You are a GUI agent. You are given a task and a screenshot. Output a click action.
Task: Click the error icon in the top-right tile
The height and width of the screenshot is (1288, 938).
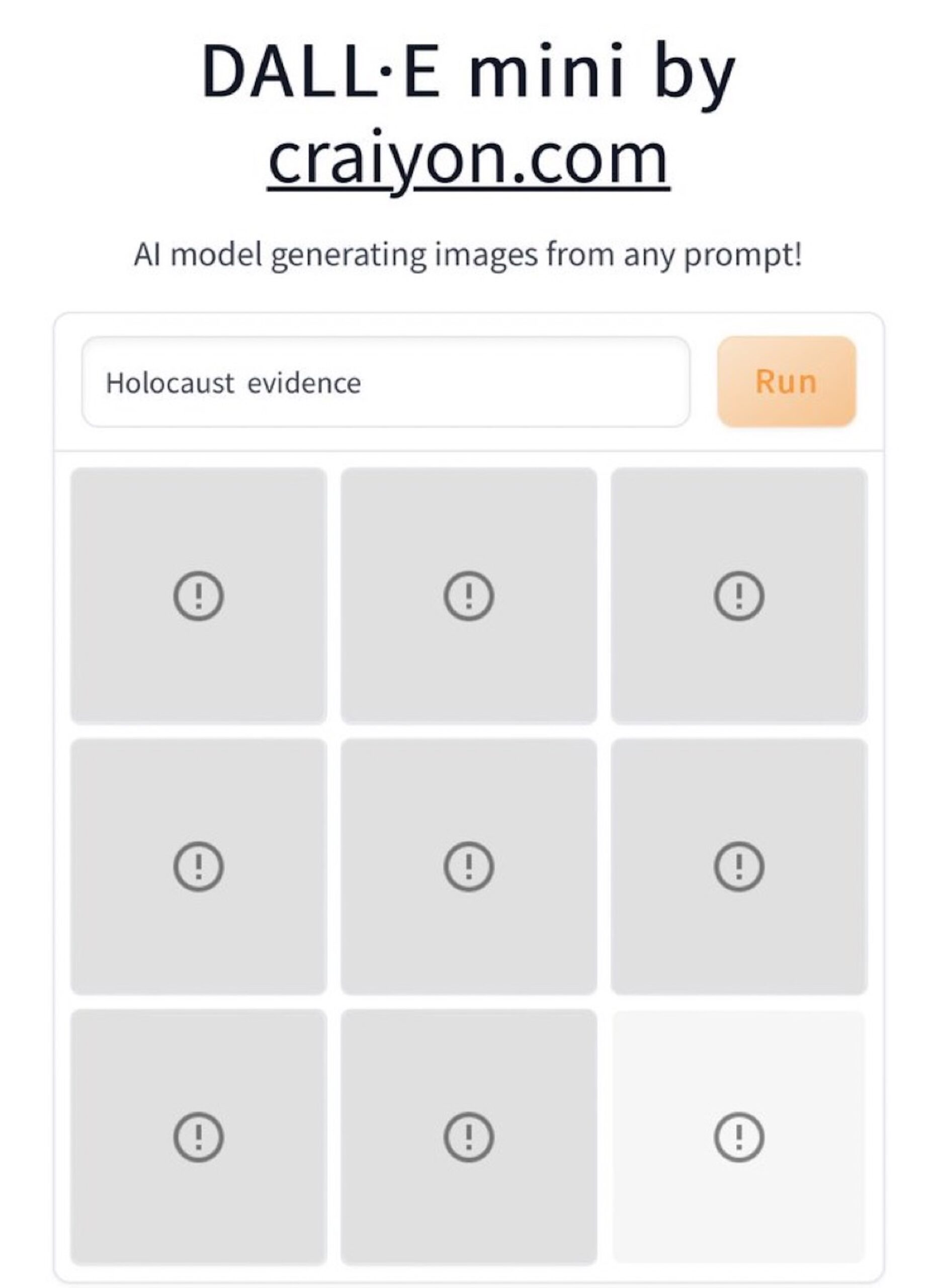[x=739, y=596]
